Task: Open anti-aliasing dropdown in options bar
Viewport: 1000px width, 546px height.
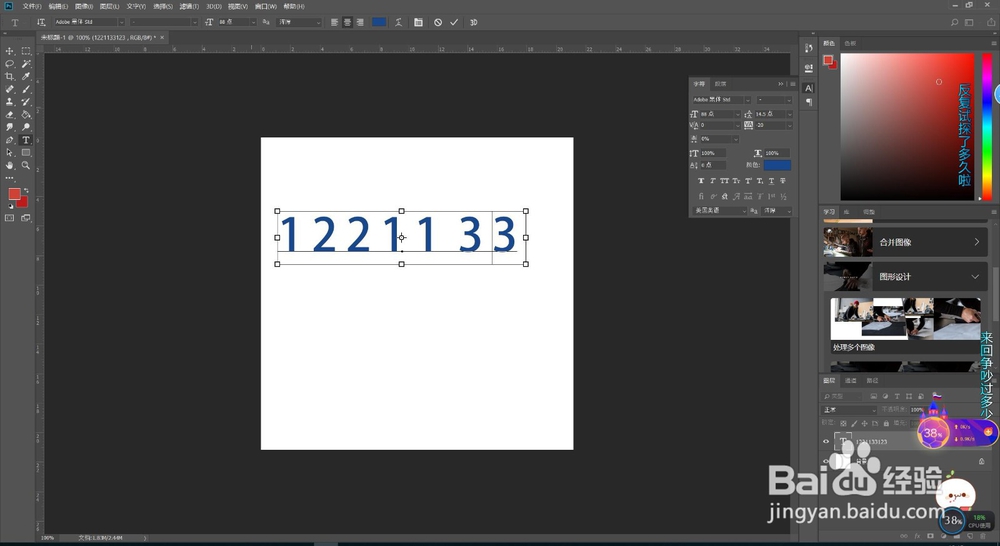Action: pyautogui.click(x=318, y=22)
